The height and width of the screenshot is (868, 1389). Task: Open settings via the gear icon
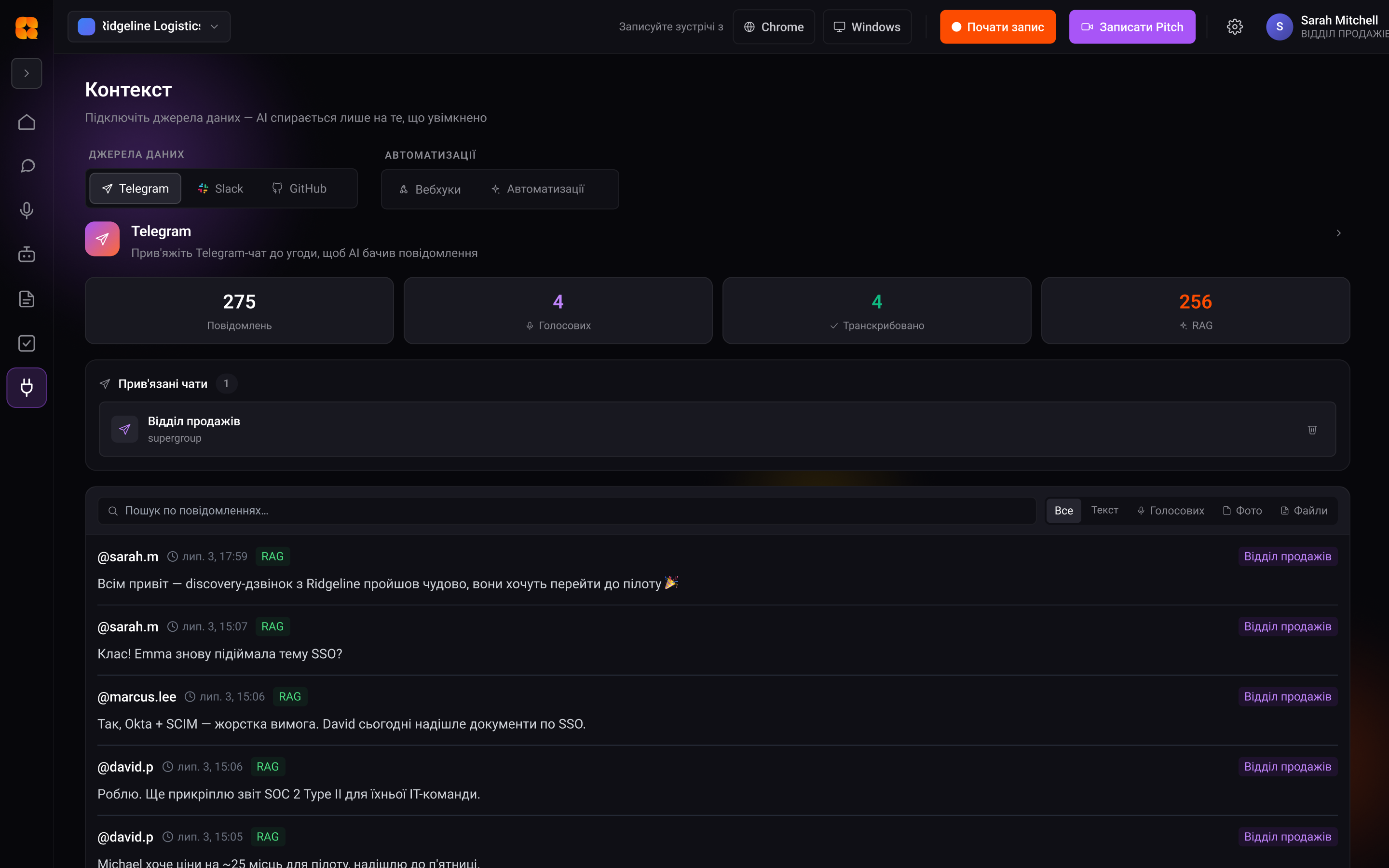1235,27
